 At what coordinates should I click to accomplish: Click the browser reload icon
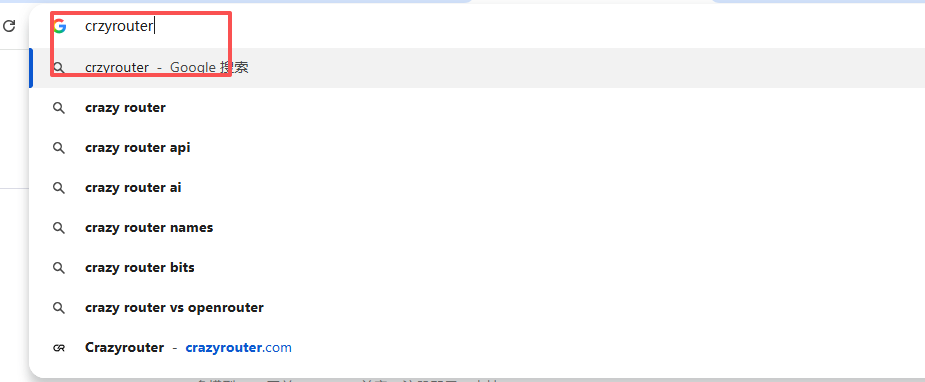(x=9, y=26)
